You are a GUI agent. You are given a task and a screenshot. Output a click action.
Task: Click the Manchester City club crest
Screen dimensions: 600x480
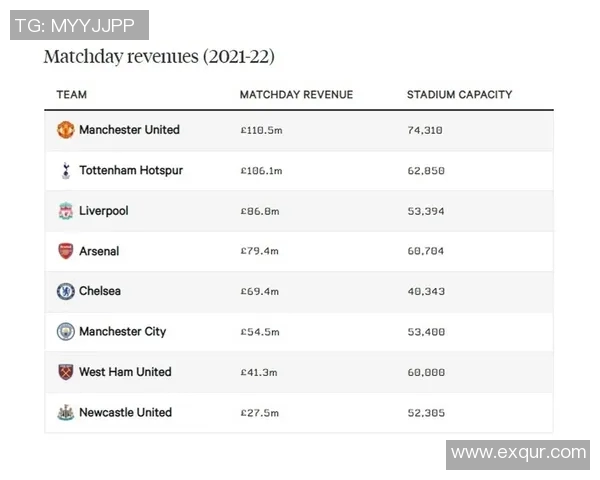pyautogui.click(x=66, y=331)
